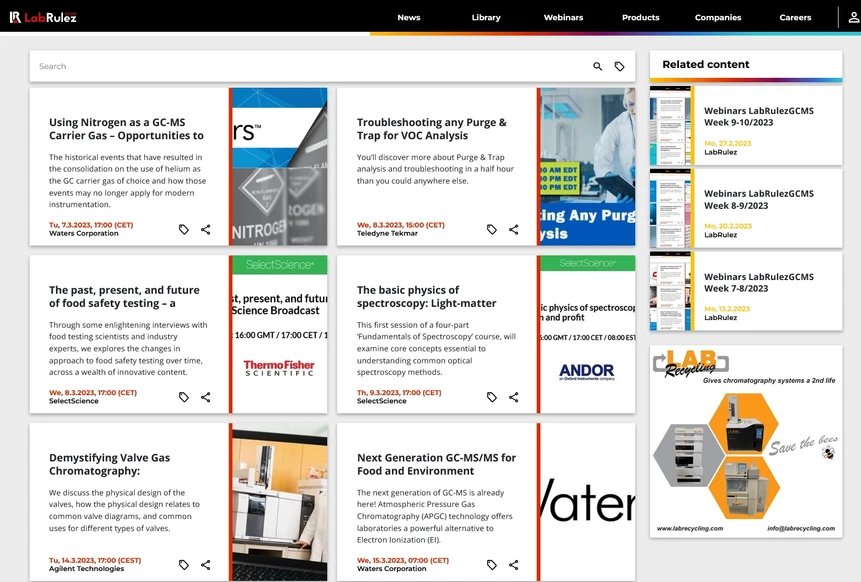This screenshot has height=582, width=861.
Task: Click date Tu, 14.3.2023, 17:00 (CEST)
Action: 95,560
